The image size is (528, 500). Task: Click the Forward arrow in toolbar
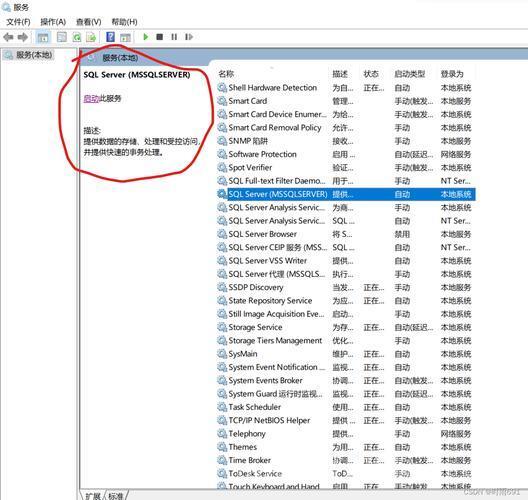pyautogui.click(x=23, y=37)
